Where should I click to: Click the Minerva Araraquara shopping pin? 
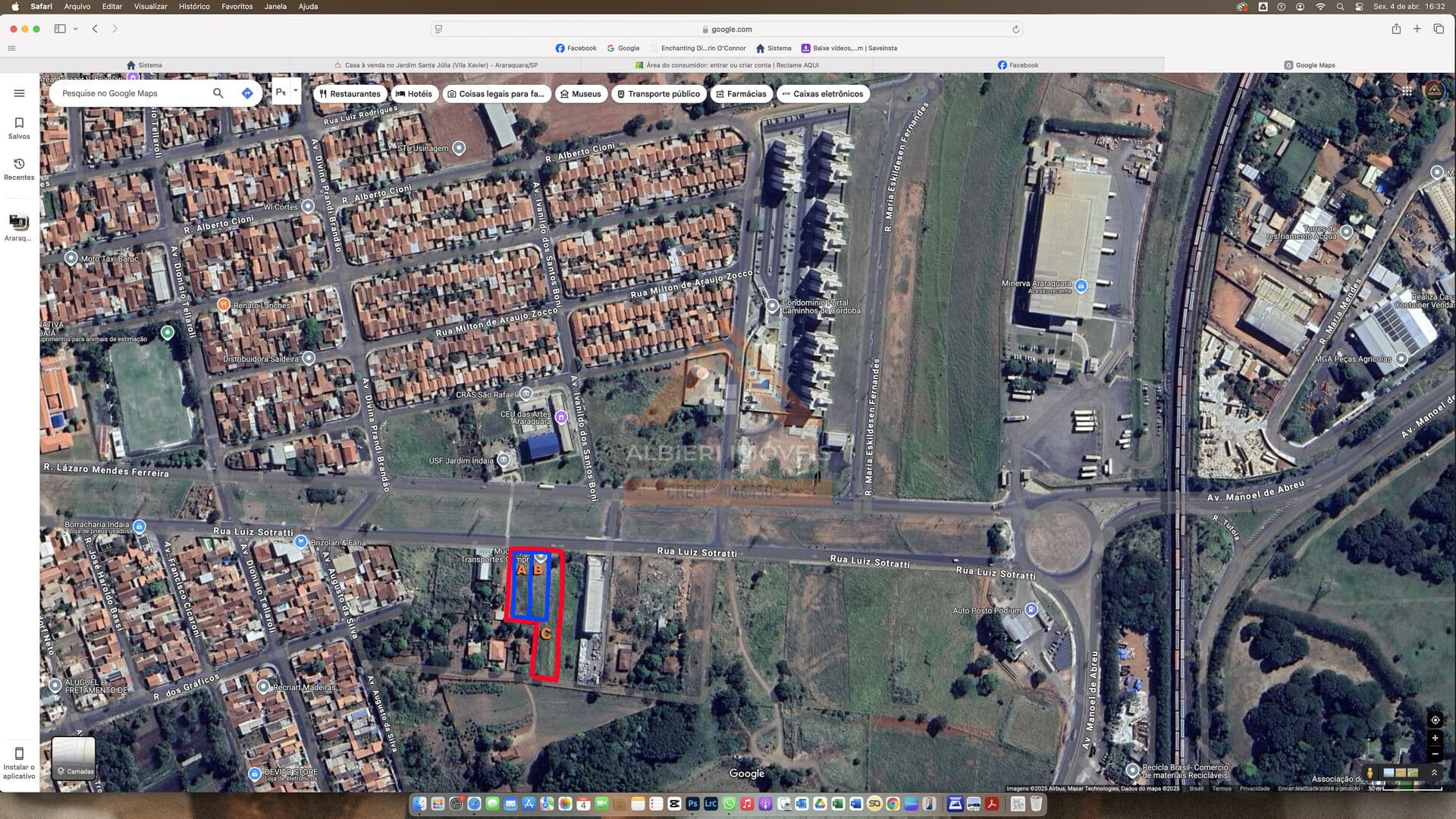[1081, 286]
